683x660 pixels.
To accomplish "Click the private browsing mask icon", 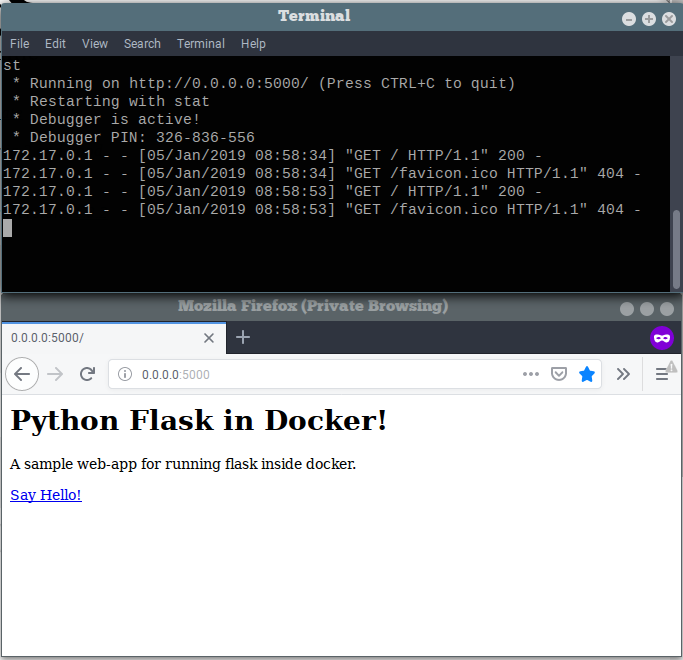I will (662, 338).
